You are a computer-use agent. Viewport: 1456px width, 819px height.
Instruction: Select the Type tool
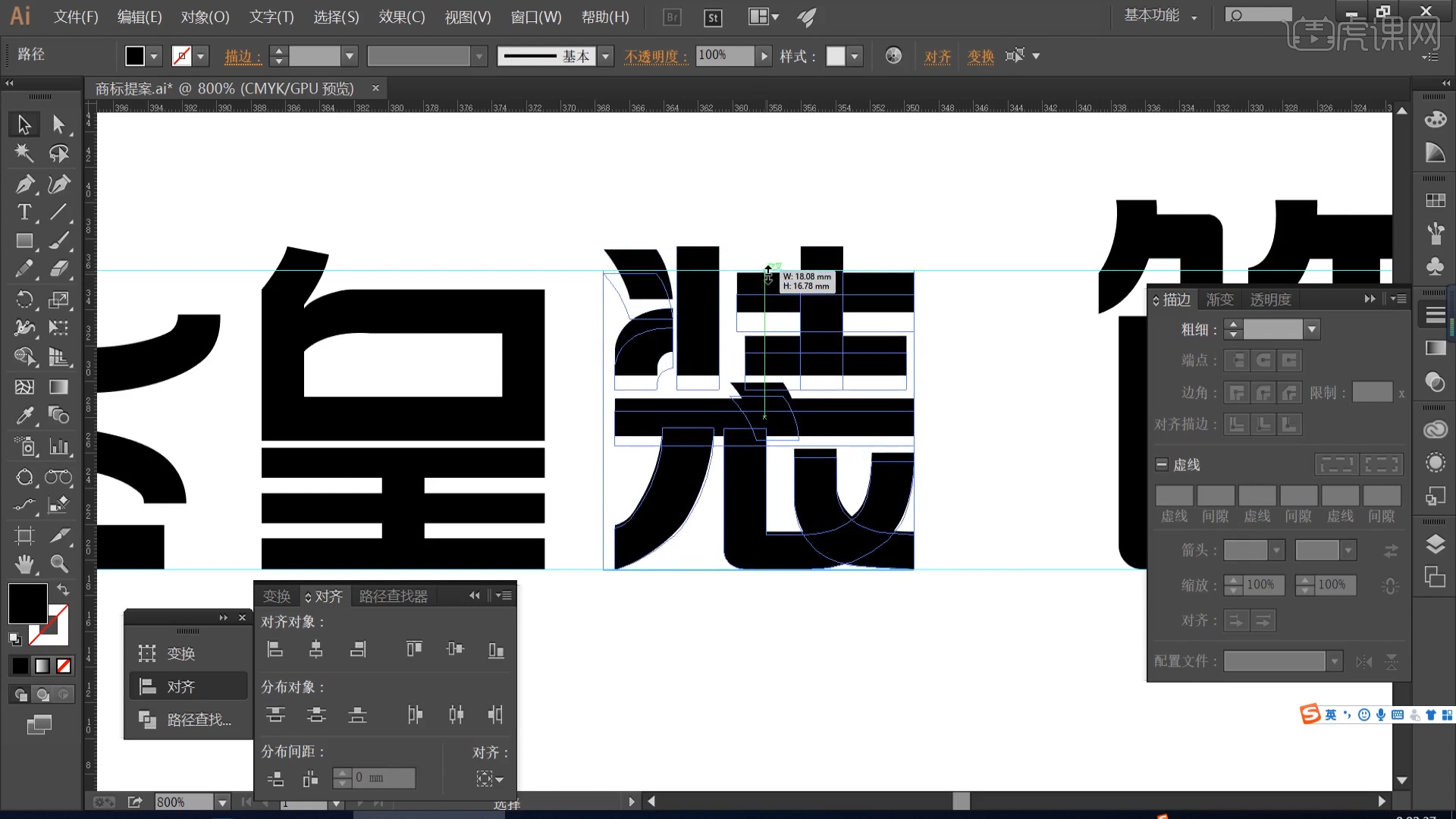24,212
